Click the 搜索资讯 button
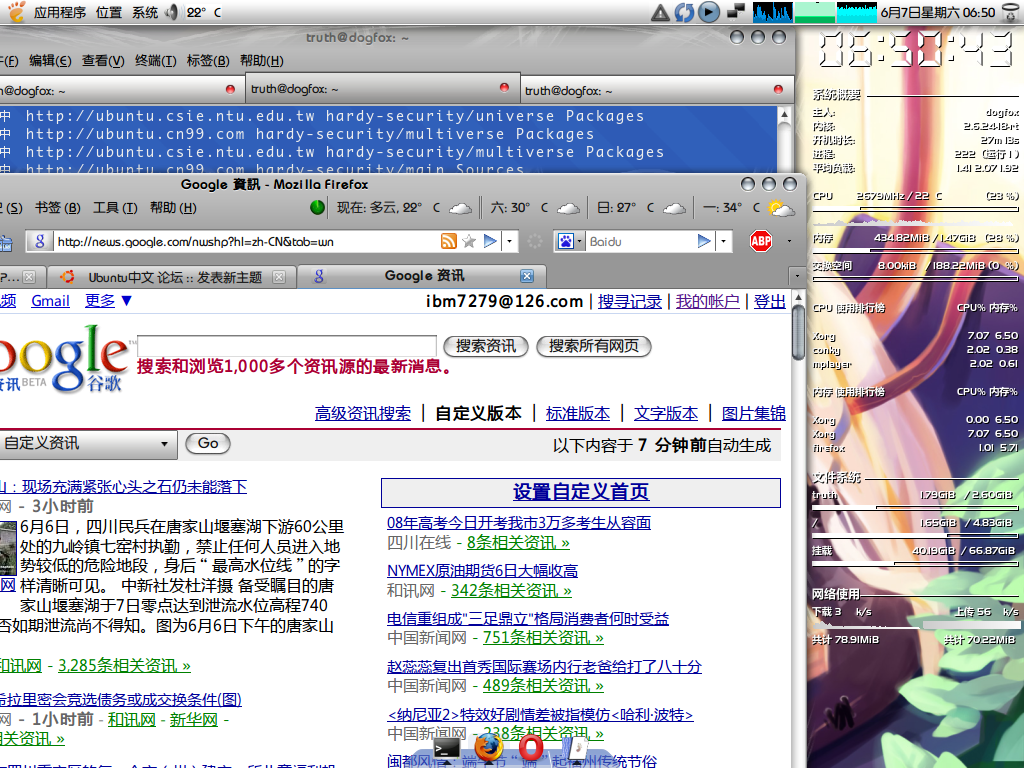Screen dimensions: 1024x768 [x=486, y=346]
